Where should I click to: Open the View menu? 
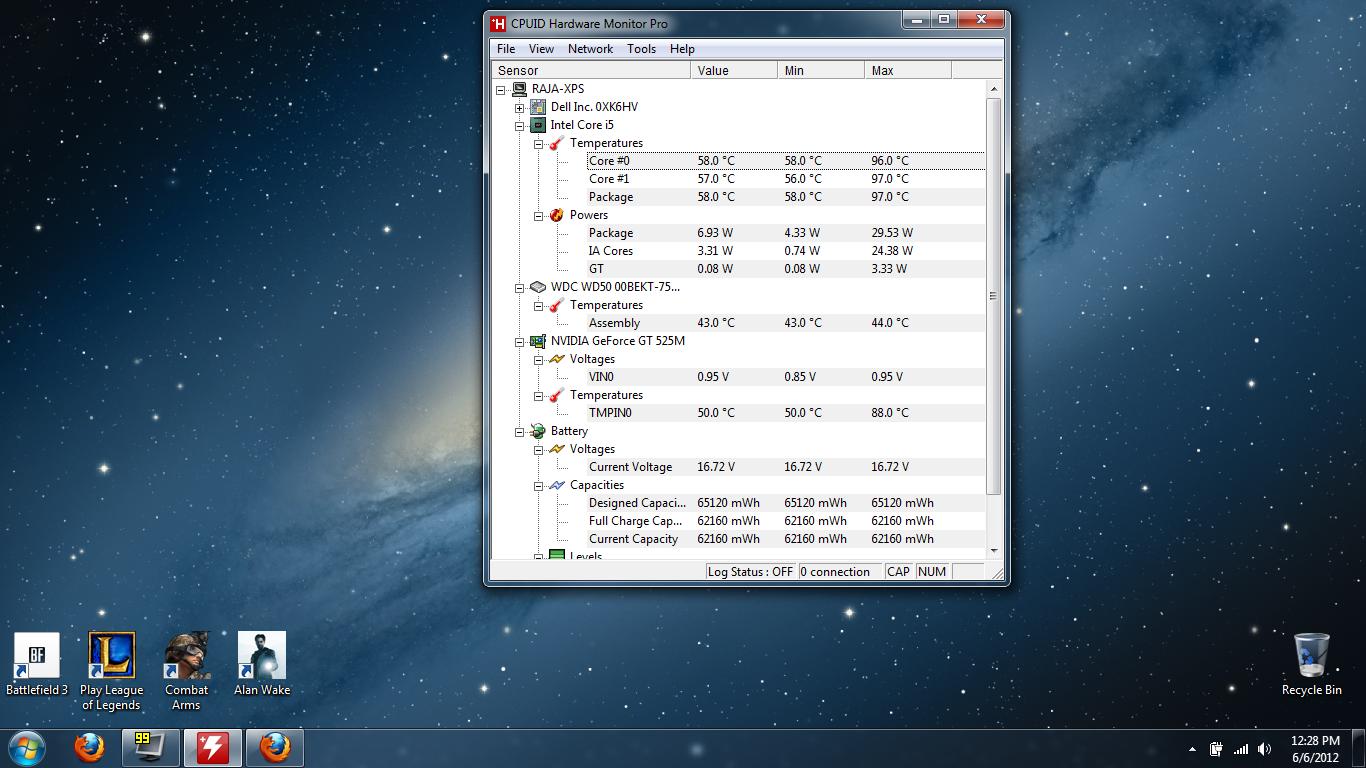[x=541, y=49]
